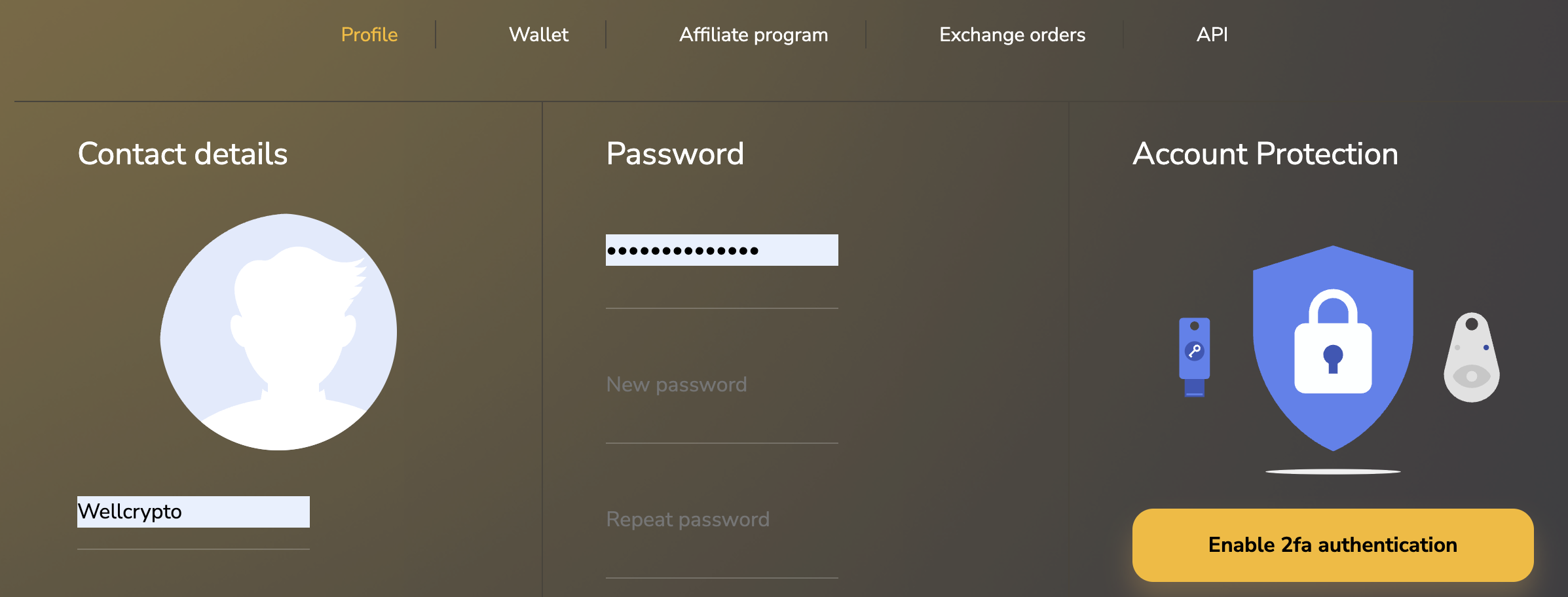Go to the Exchange orders tab
The width and height of the screenshot is (1568, 597).
[1012, 35]
